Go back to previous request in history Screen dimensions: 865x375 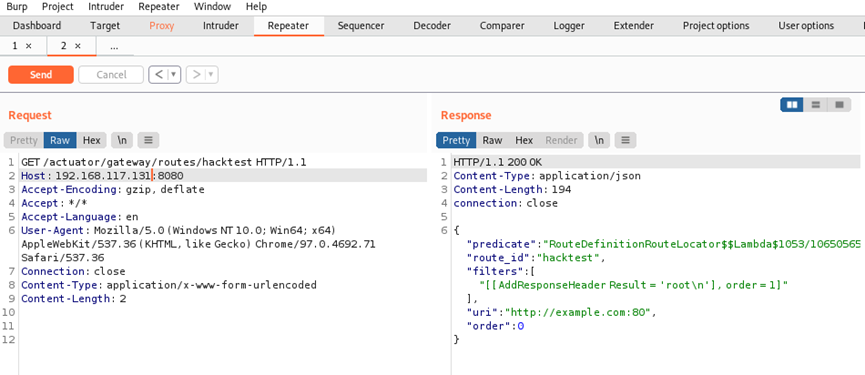[x=158, y=74]
